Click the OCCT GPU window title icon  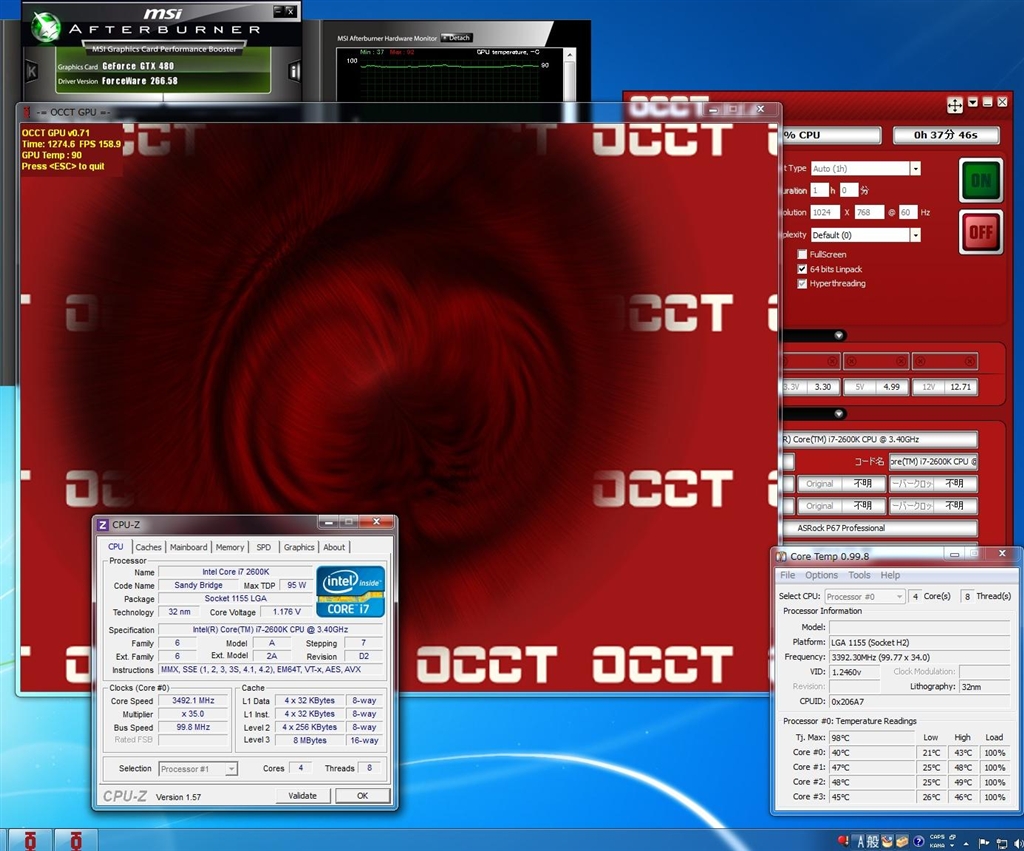27,112
